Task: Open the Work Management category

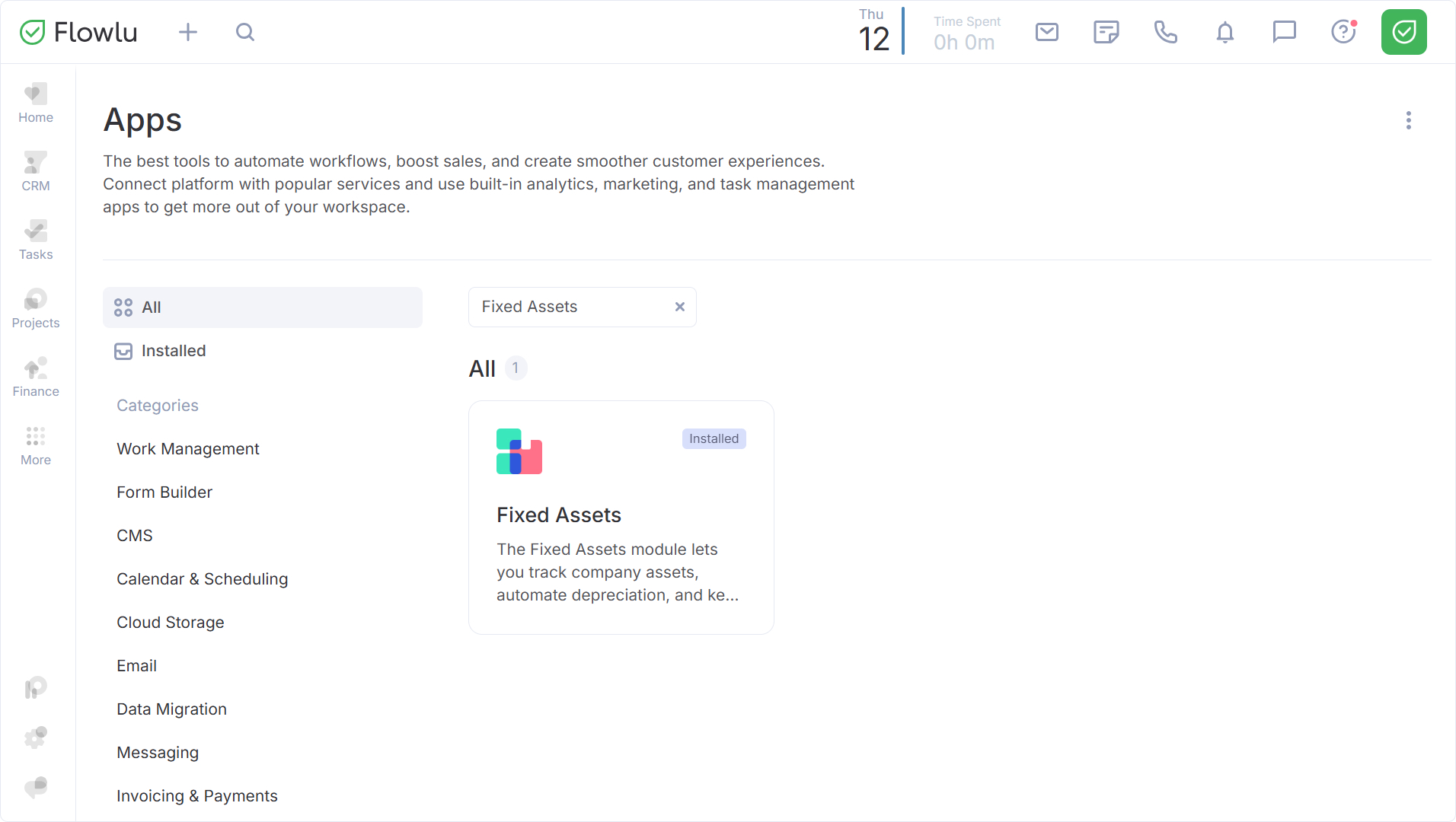Action: pos(187,449)
